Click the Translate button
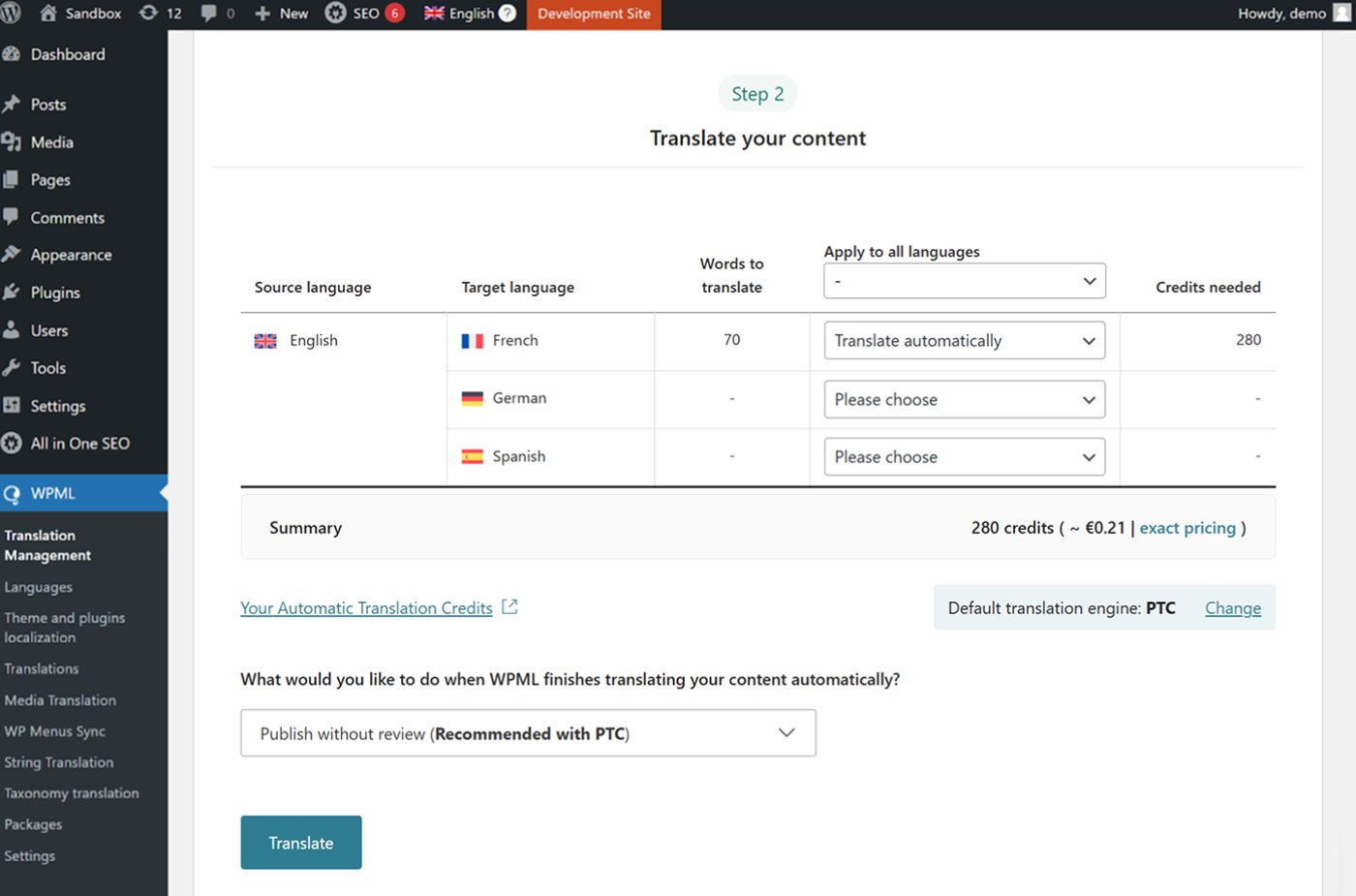 coord(301,843)
